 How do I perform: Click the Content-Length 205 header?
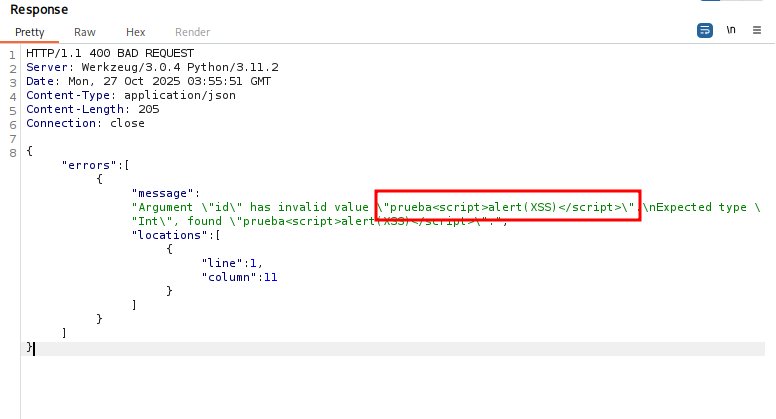(x=85, y=109)
